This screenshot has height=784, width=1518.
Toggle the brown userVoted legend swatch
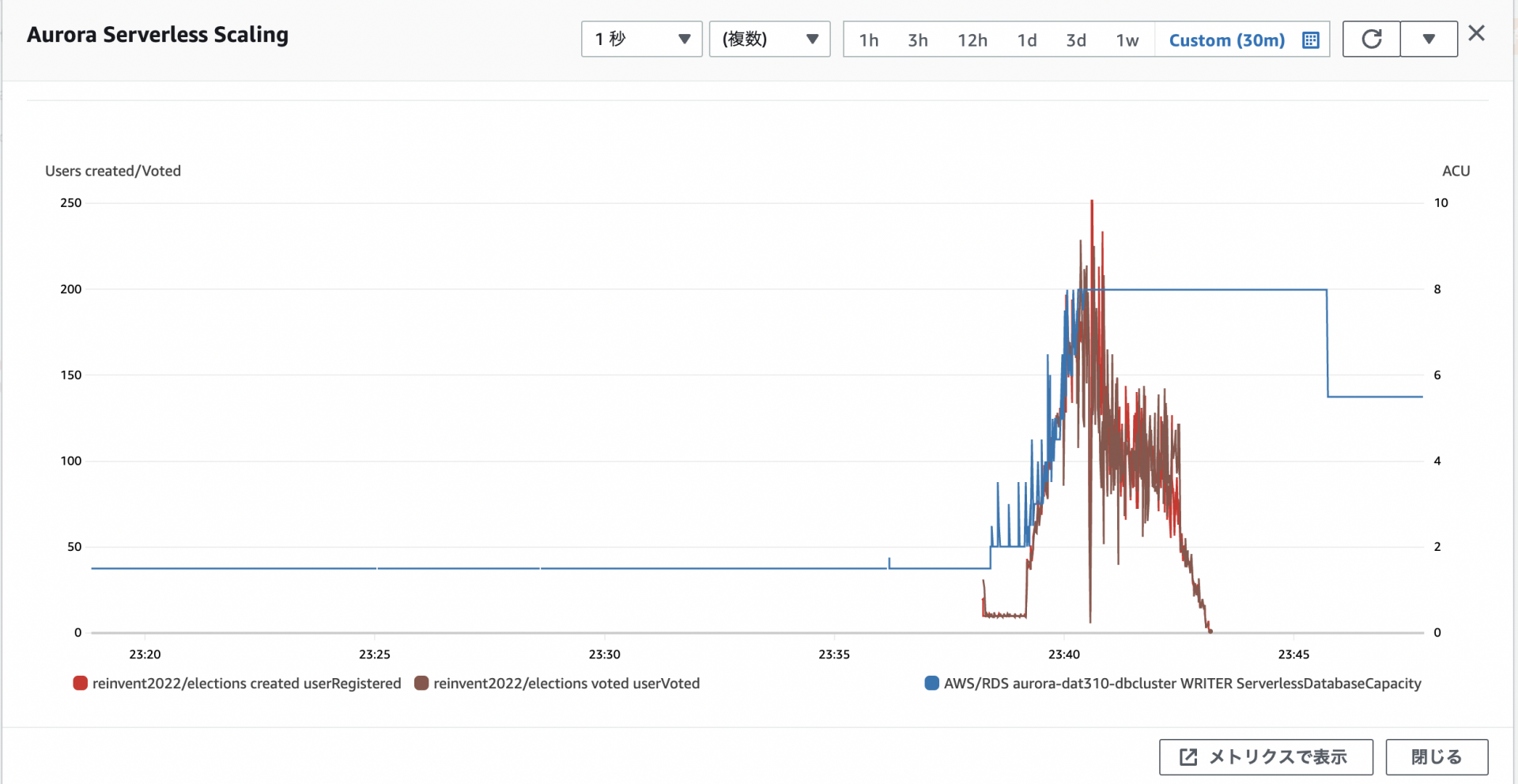click(421, 684)
